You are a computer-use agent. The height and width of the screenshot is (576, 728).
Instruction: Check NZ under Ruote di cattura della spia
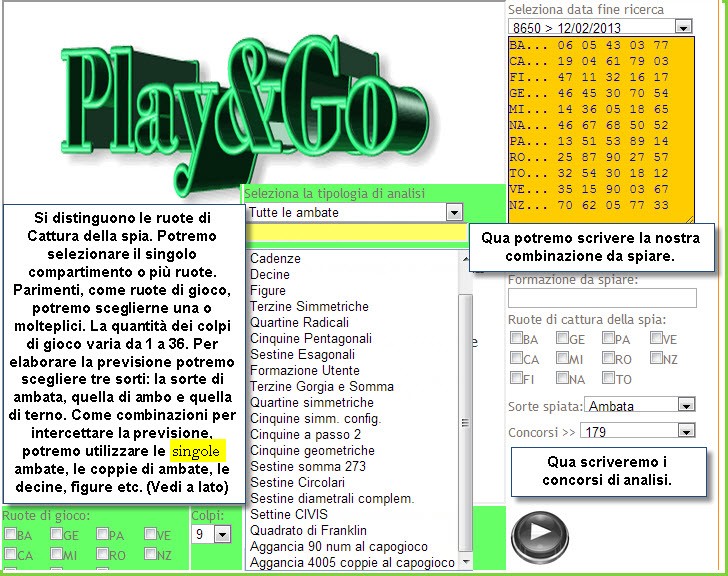coord(656,358)
